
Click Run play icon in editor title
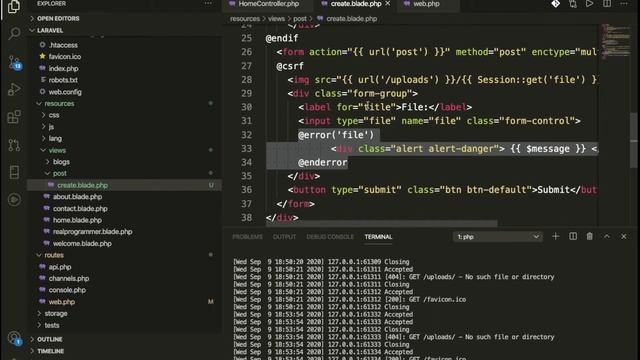pyautogui.click(x=589, y=4)
